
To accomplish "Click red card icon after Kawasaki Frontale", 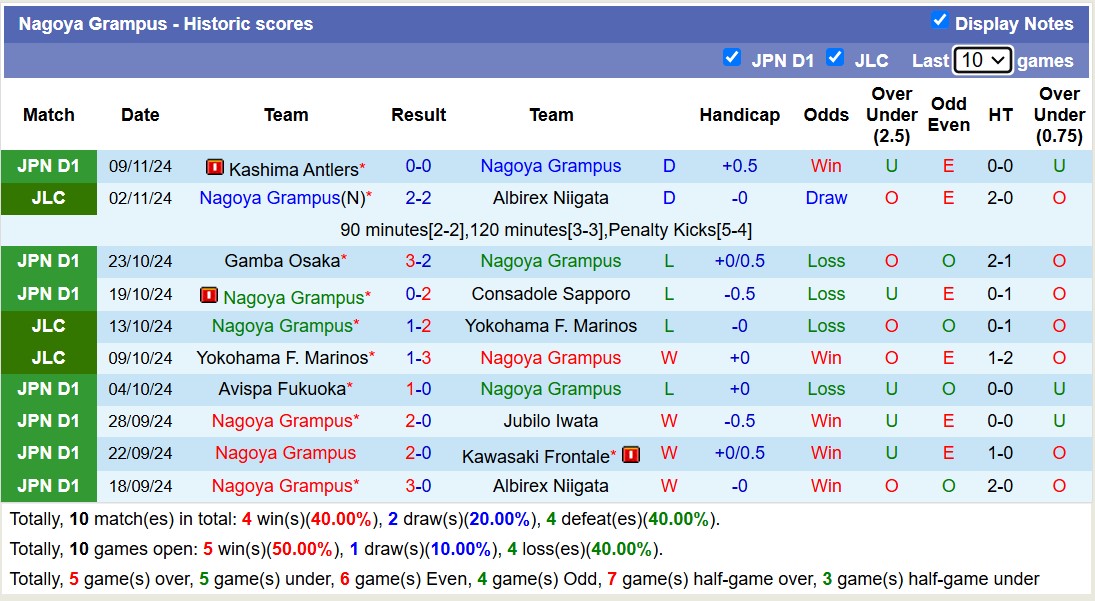I will click(631, 455).
